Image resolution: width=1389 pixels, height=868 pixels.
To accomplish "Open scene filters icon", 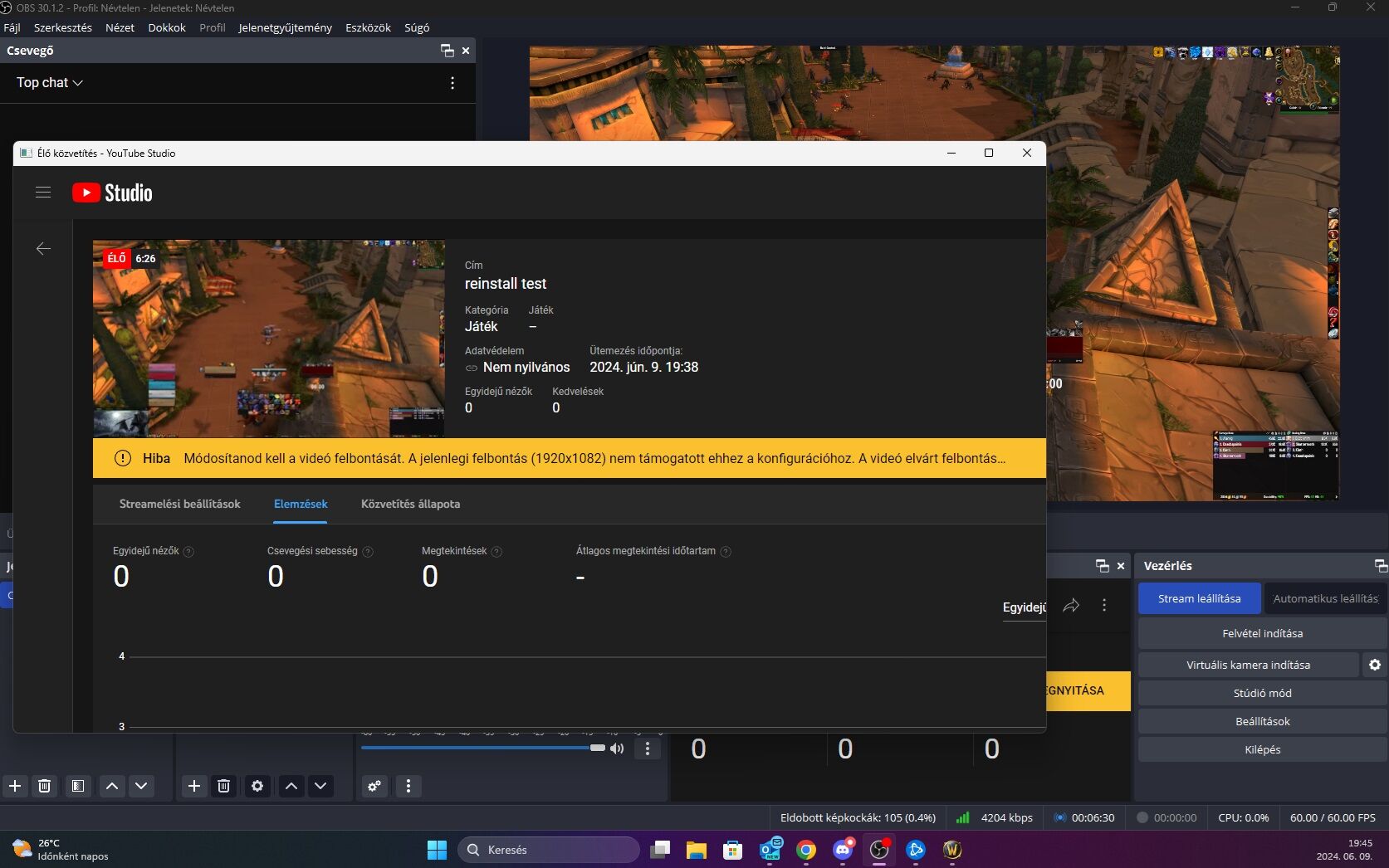I will 78,786.
